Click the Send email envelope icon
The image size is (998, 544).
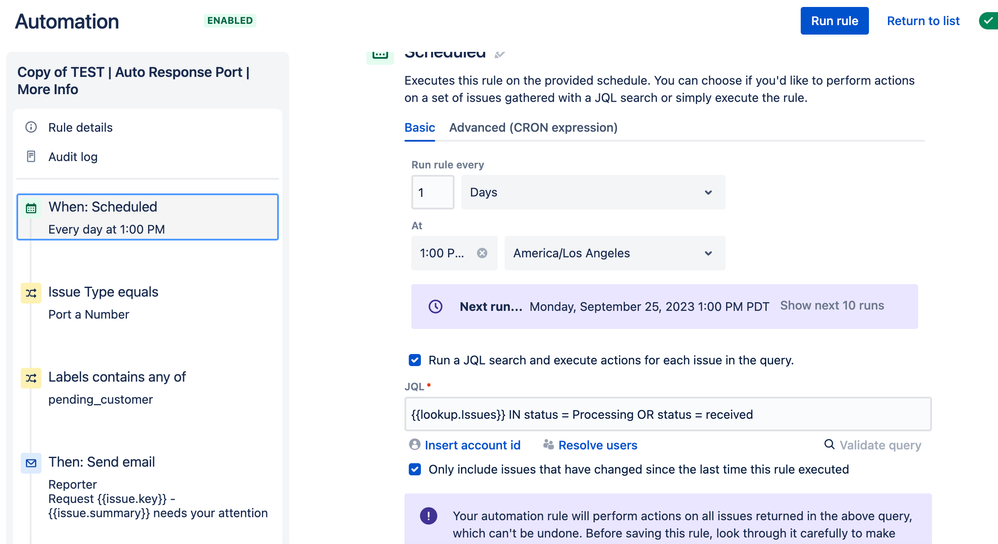pos(31,463)
